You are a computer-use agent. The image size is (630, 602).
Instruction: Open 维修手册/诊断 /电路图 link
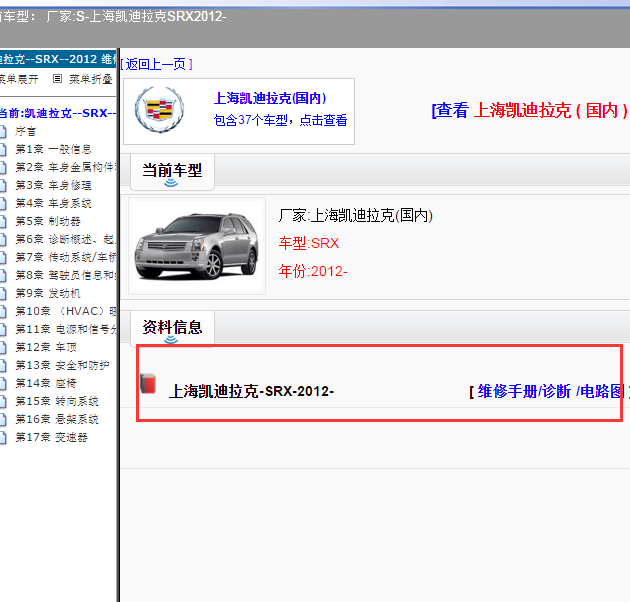549,391
